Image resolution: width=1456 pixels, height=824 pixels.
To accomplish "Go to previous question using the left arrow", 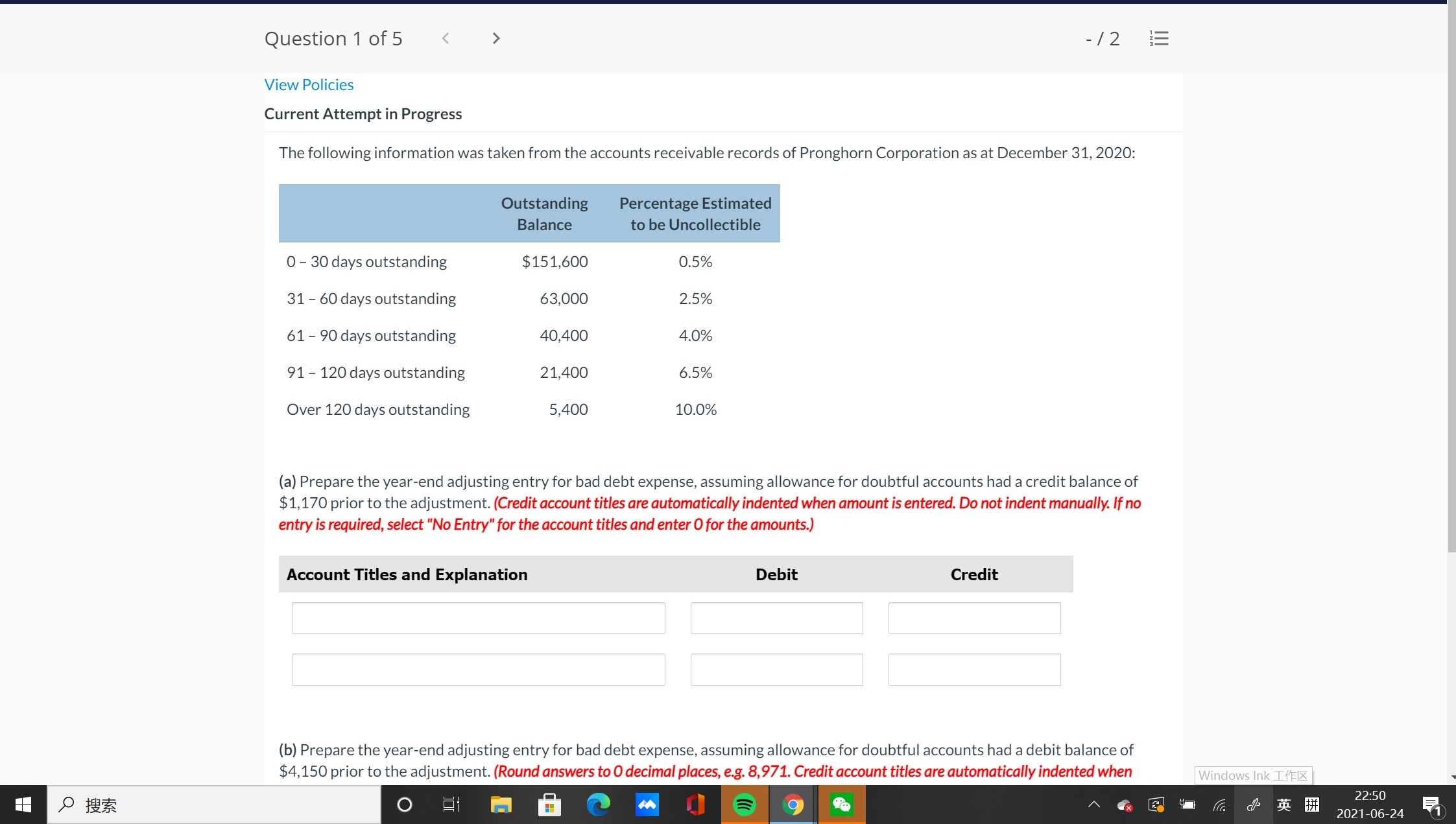I will click(x=446, y=38).
